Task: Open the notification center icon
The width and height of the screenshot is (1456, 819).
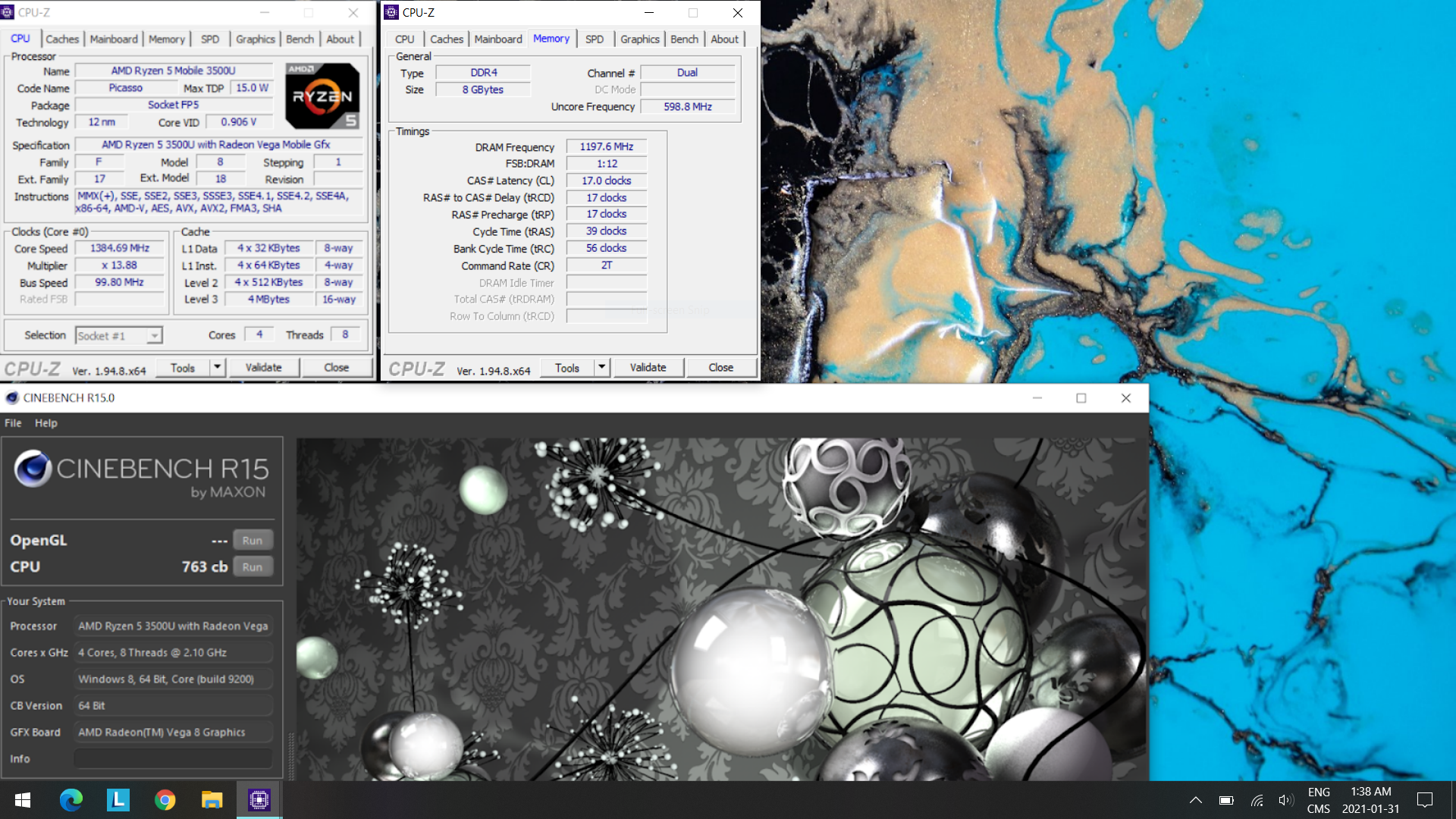Action: tap(1425, 800)
